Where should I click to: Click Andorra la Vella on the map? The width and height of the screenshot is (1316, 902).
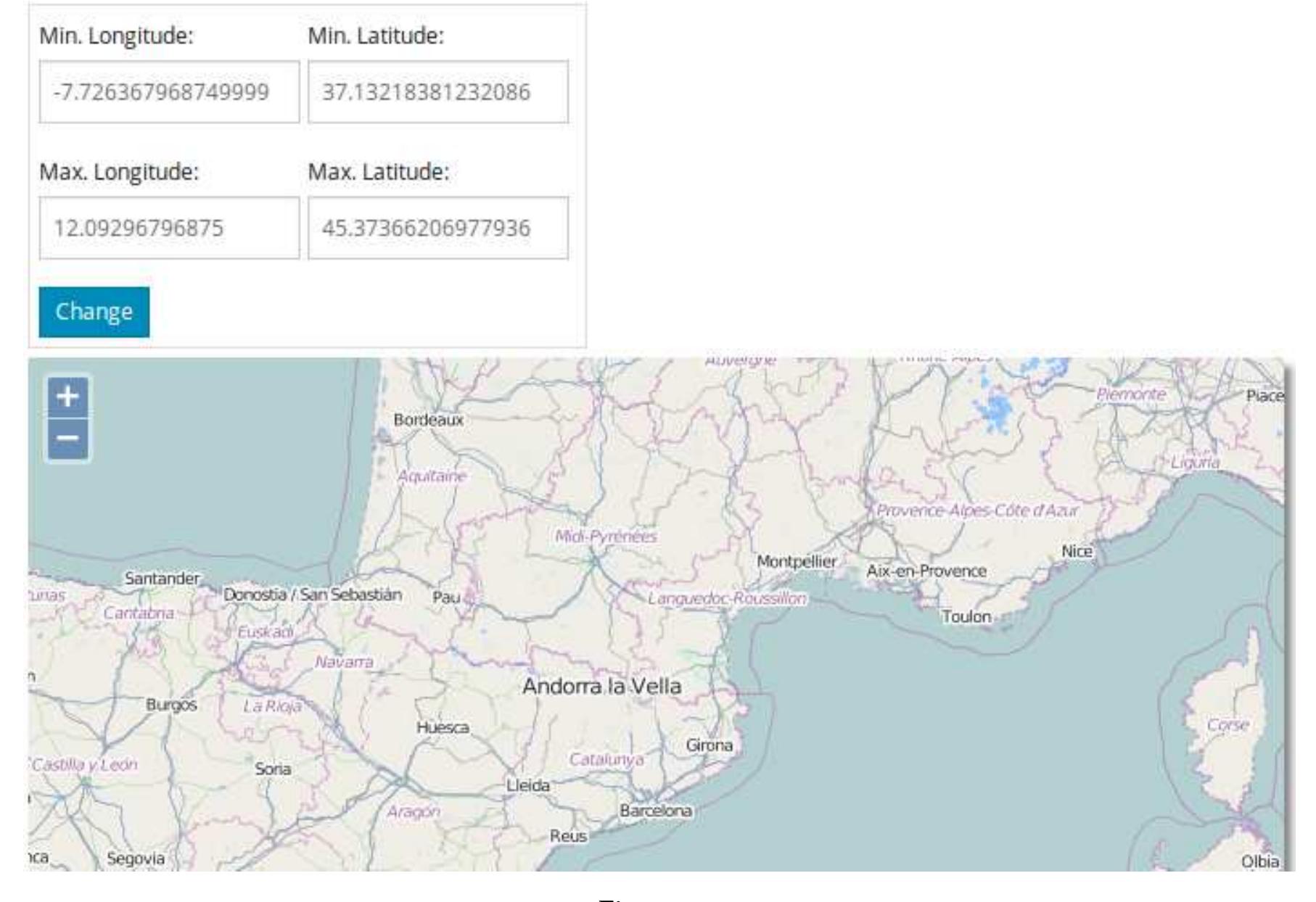point(602,686)
